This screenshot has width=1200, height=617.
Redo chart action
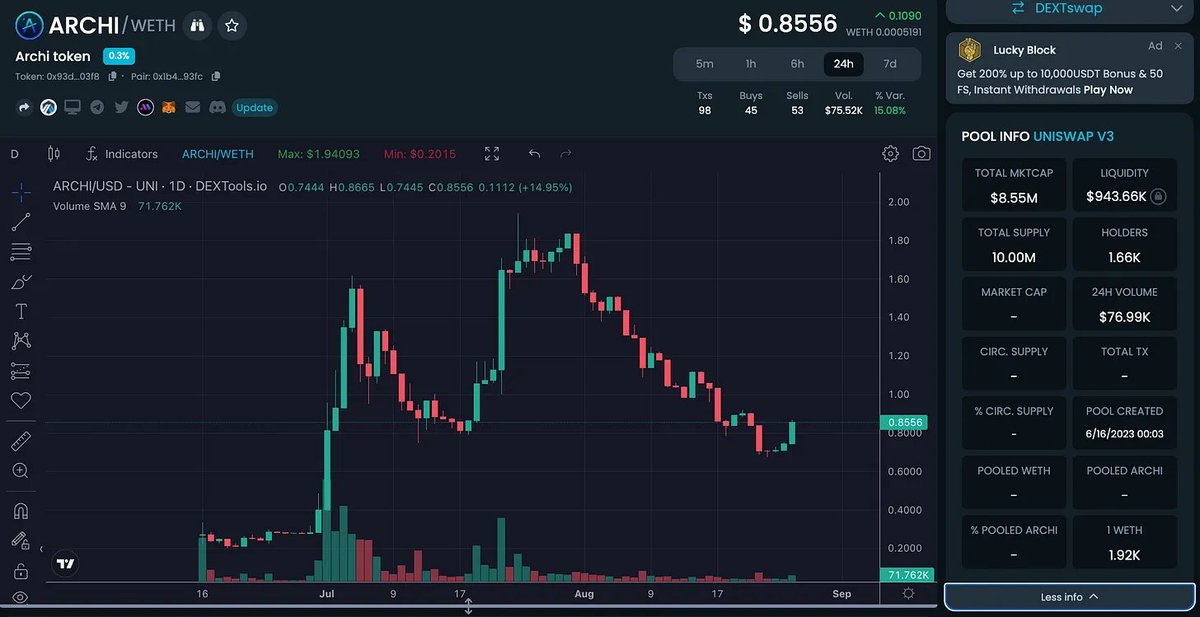click(566, 154)
